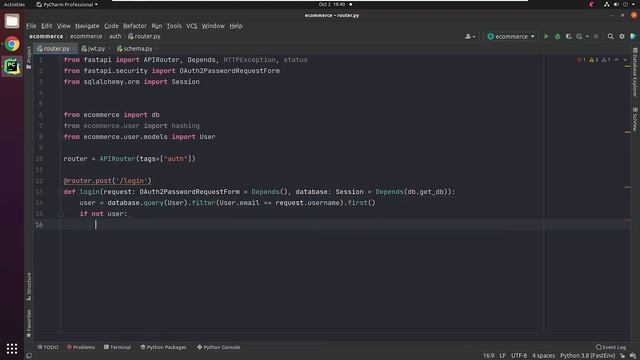Click the lock read-only status icon
The height and width of the screenshot is (360, 640).
[x=623, y=356]
